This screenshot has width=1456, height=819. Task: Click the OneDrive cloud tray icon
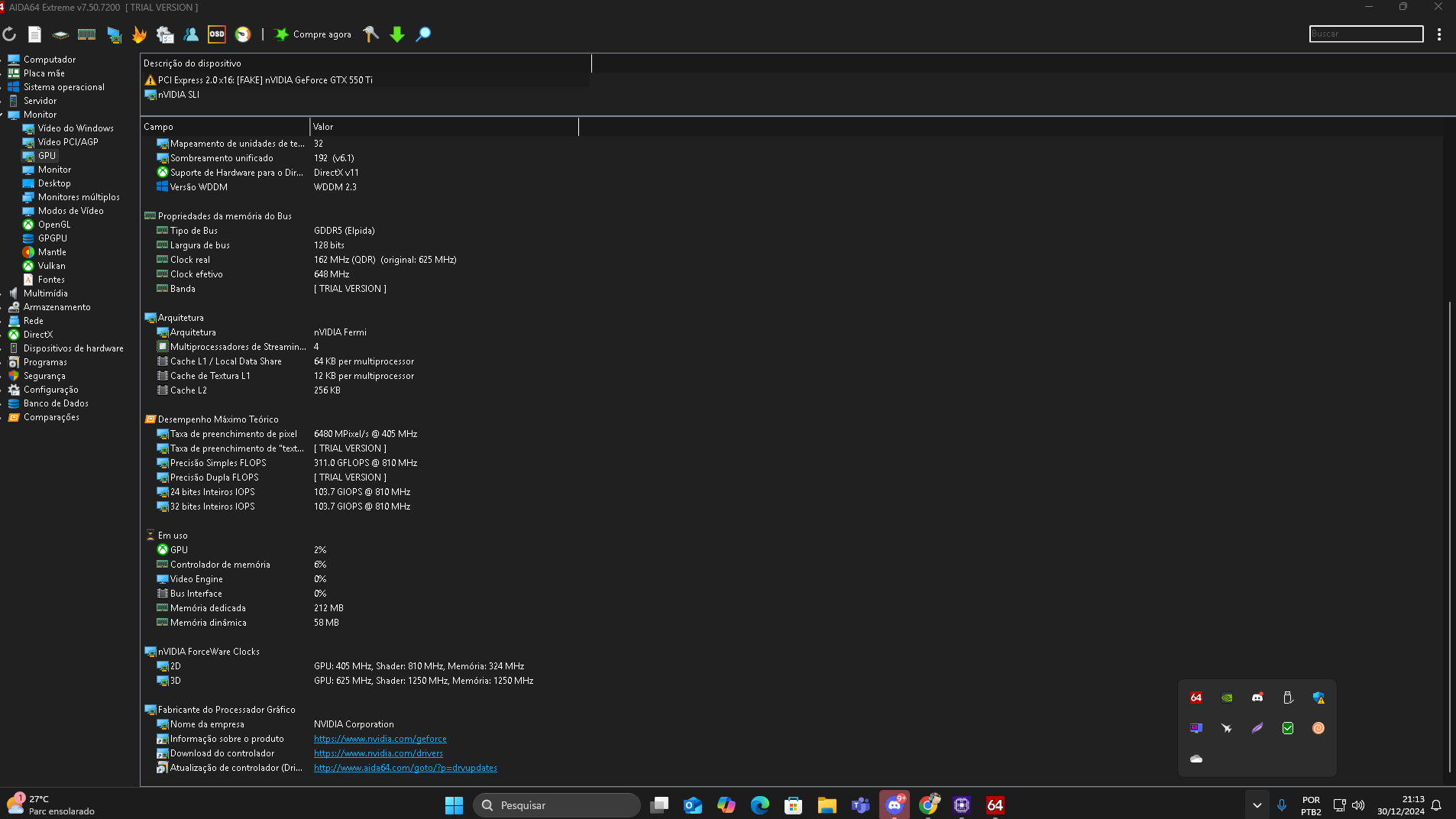[x=1196, y=759]
